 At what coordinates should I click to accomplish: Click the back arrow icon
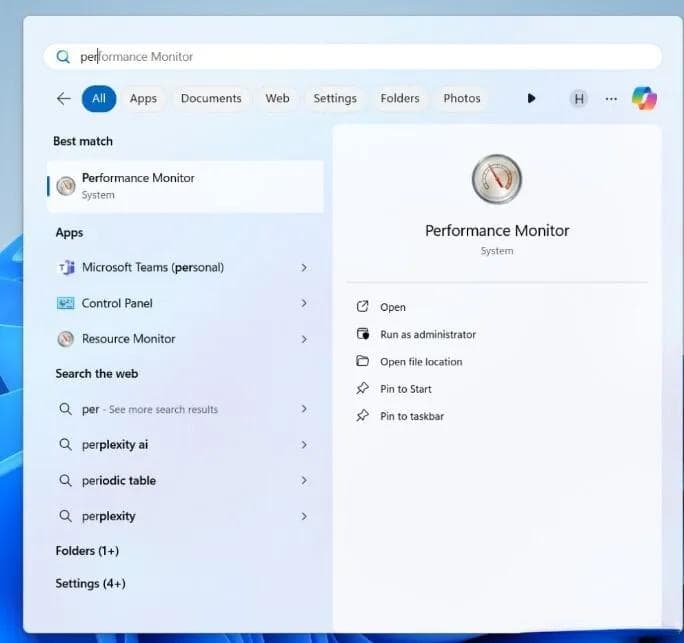pyautogui.click(x=64, y=99)
